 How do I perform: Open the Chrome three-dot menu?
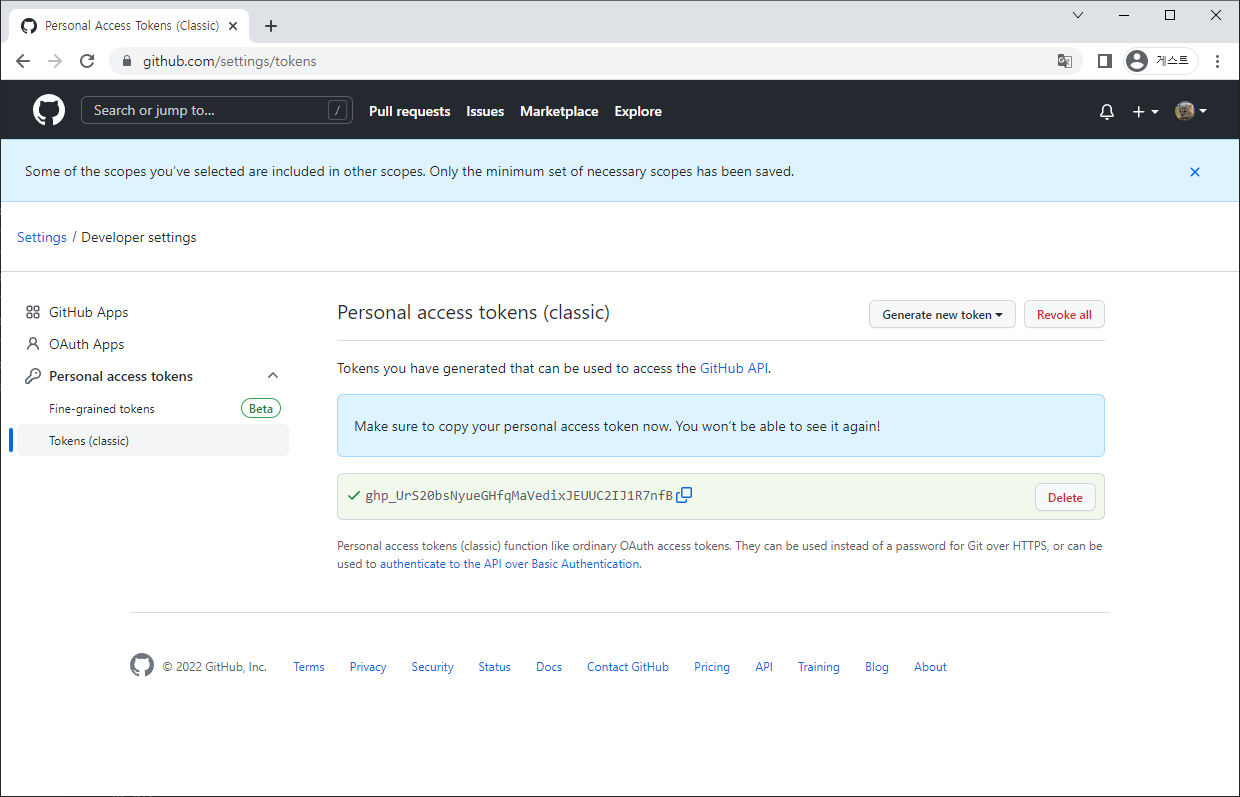coord(1217,61)
